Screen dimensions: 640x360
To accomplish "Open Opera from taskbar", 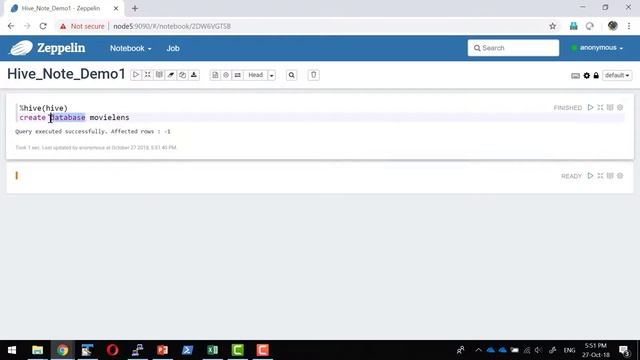I will coord(112,350).
